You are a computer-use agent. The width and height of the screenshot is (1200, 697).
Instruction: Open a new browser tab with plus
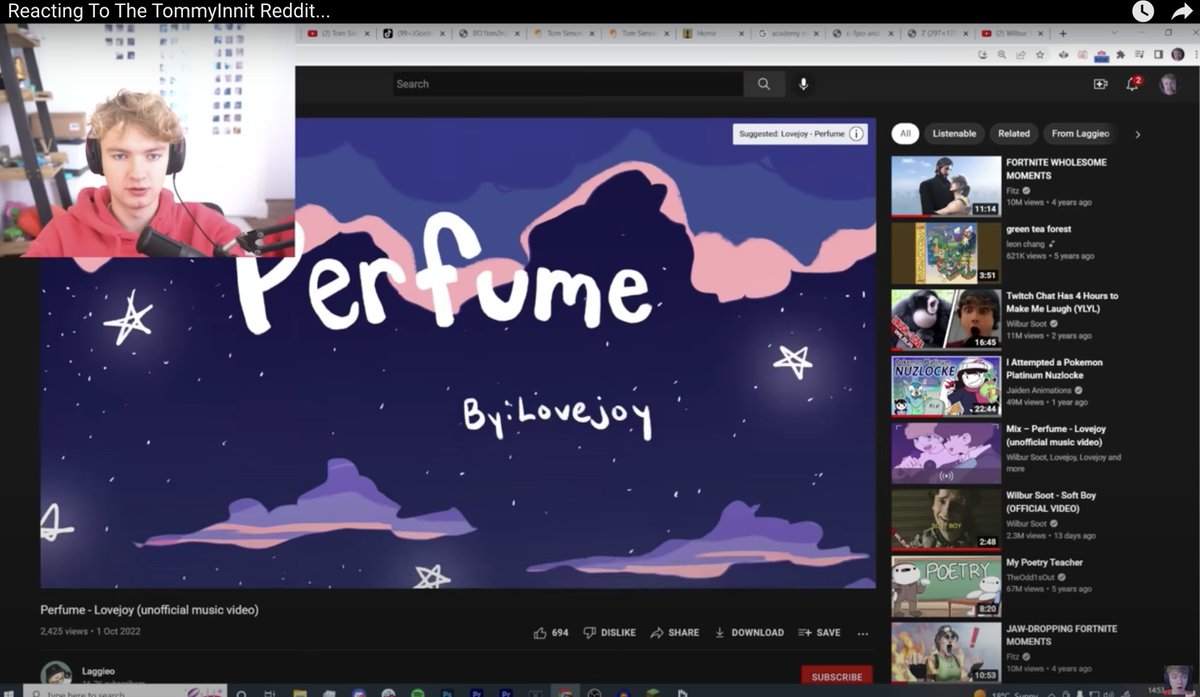1062,33
